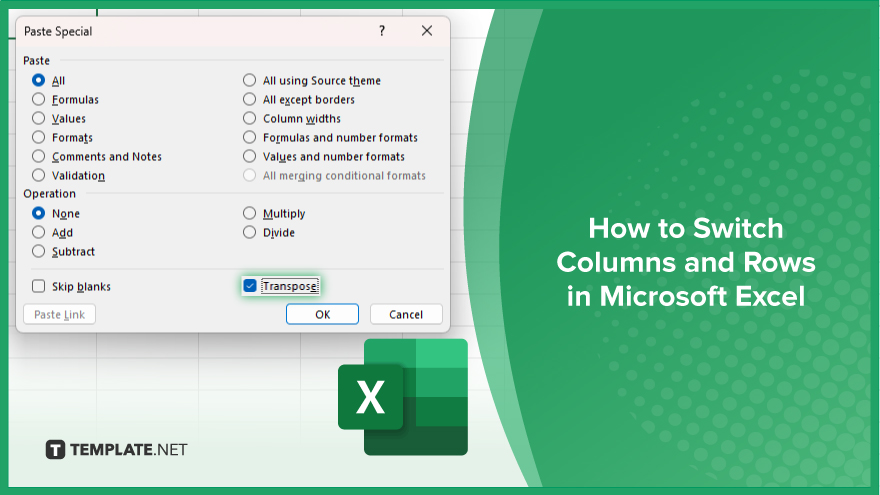Click the How to Switch Columns headline

[686, 262]
